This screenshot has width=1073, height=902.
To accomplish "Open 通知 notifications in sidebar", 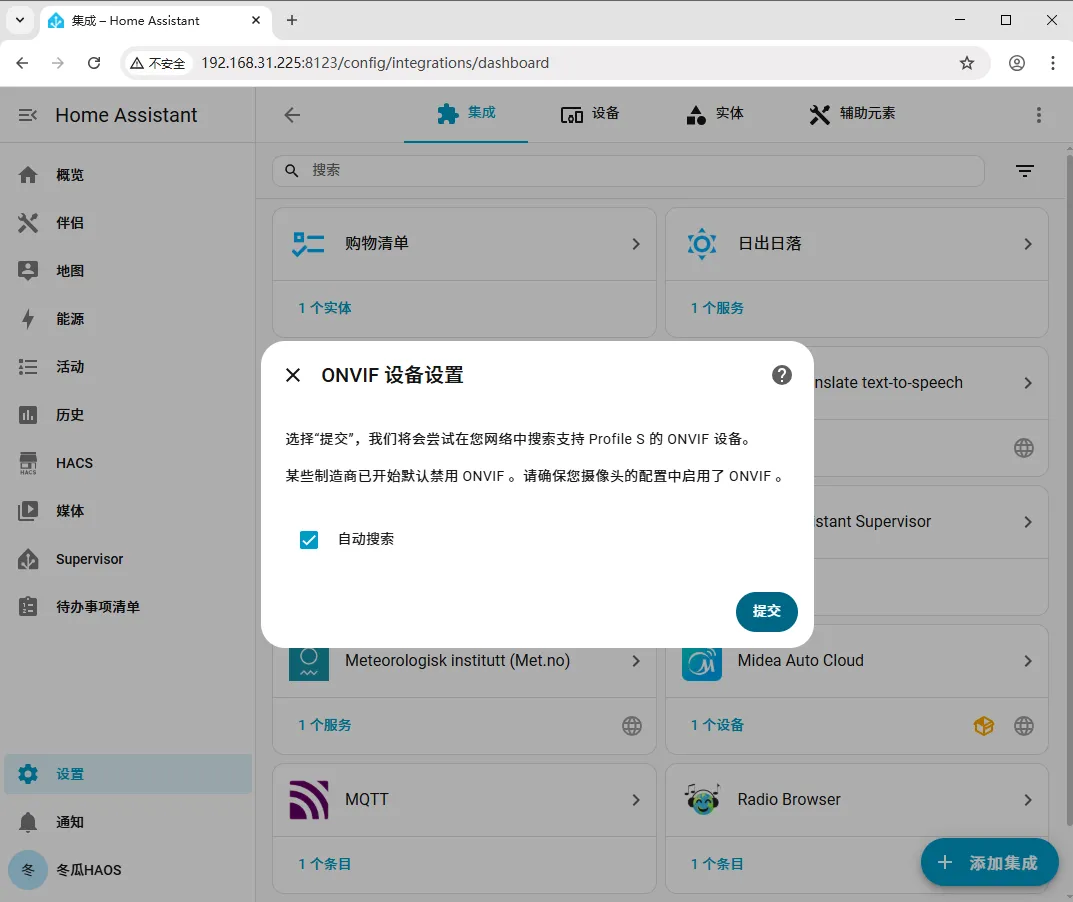I will click(x=127, y=822).
